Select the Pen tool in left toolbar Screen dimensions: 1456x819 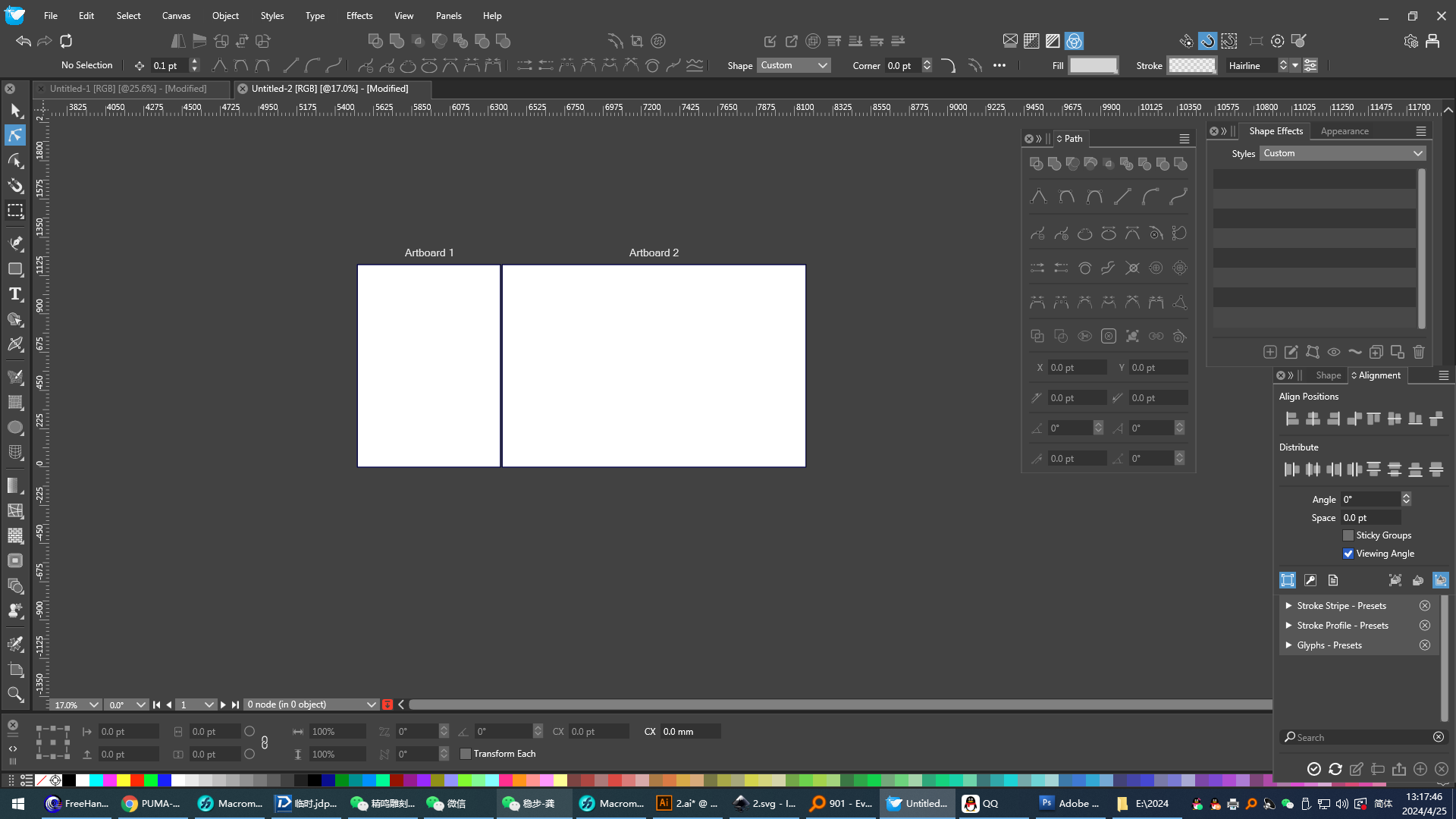(15, 243)
